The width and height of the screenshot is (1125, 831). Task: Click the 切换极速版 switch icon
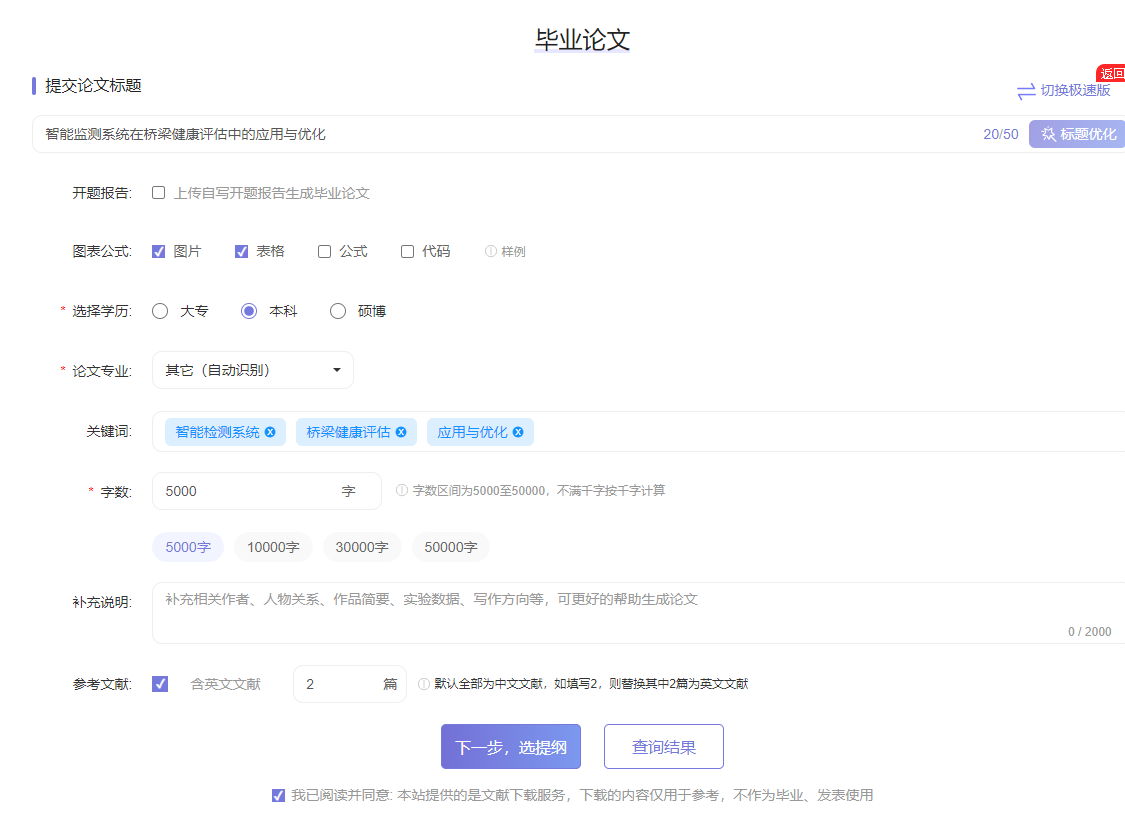[1026, 91]
